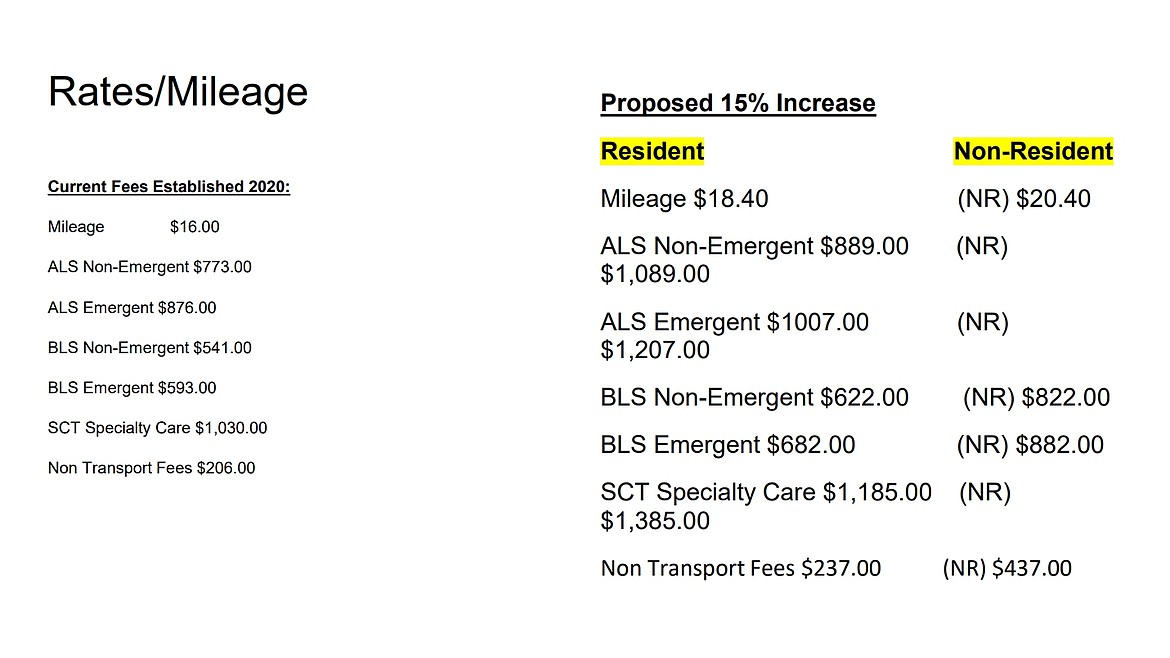Viewport: 1170px width, 658px height.
Task: Select the SCT Specialty Care $1,185.00 text
Action: click(766, 492)
